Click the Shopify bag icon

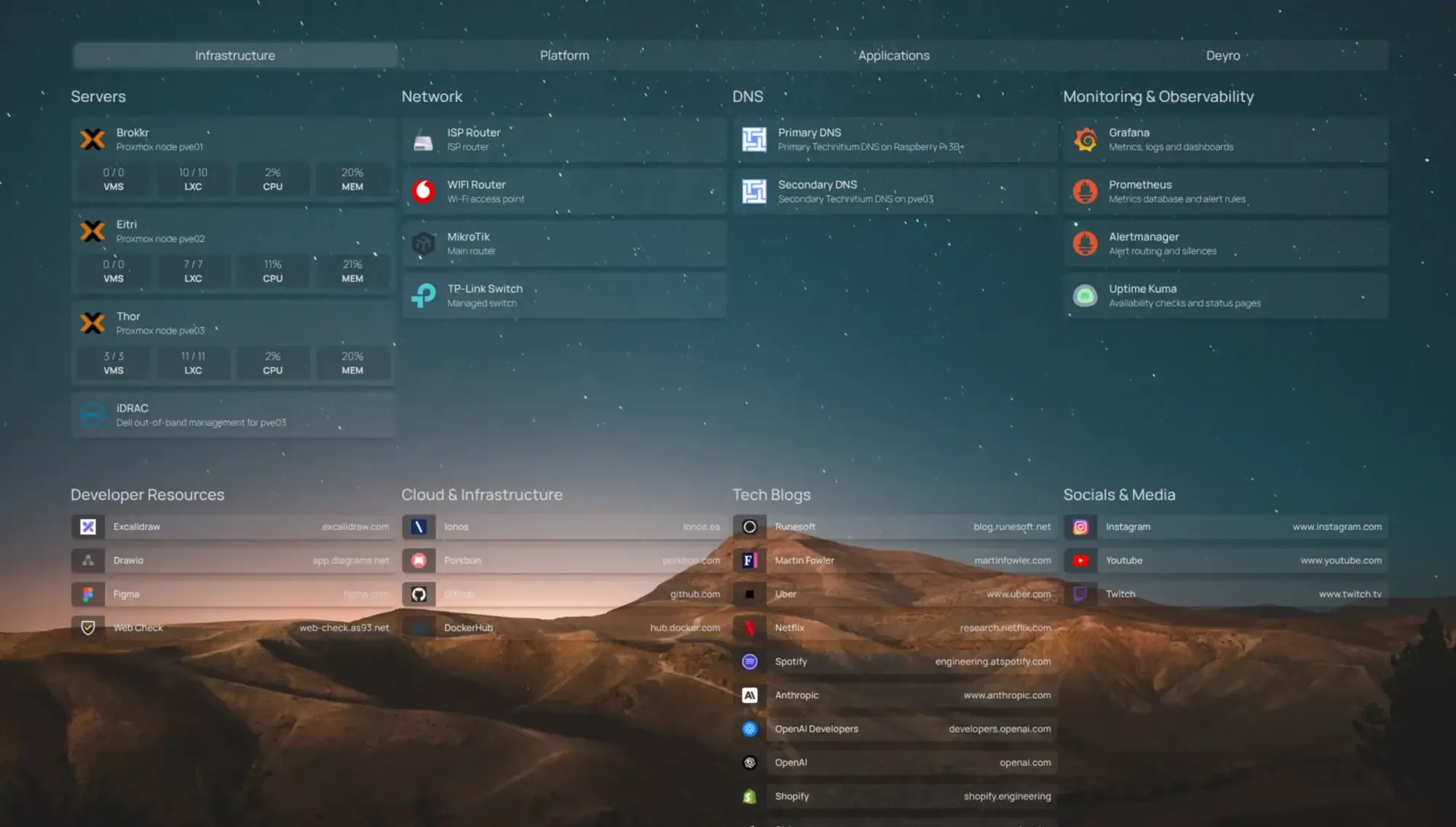point(749,796)
